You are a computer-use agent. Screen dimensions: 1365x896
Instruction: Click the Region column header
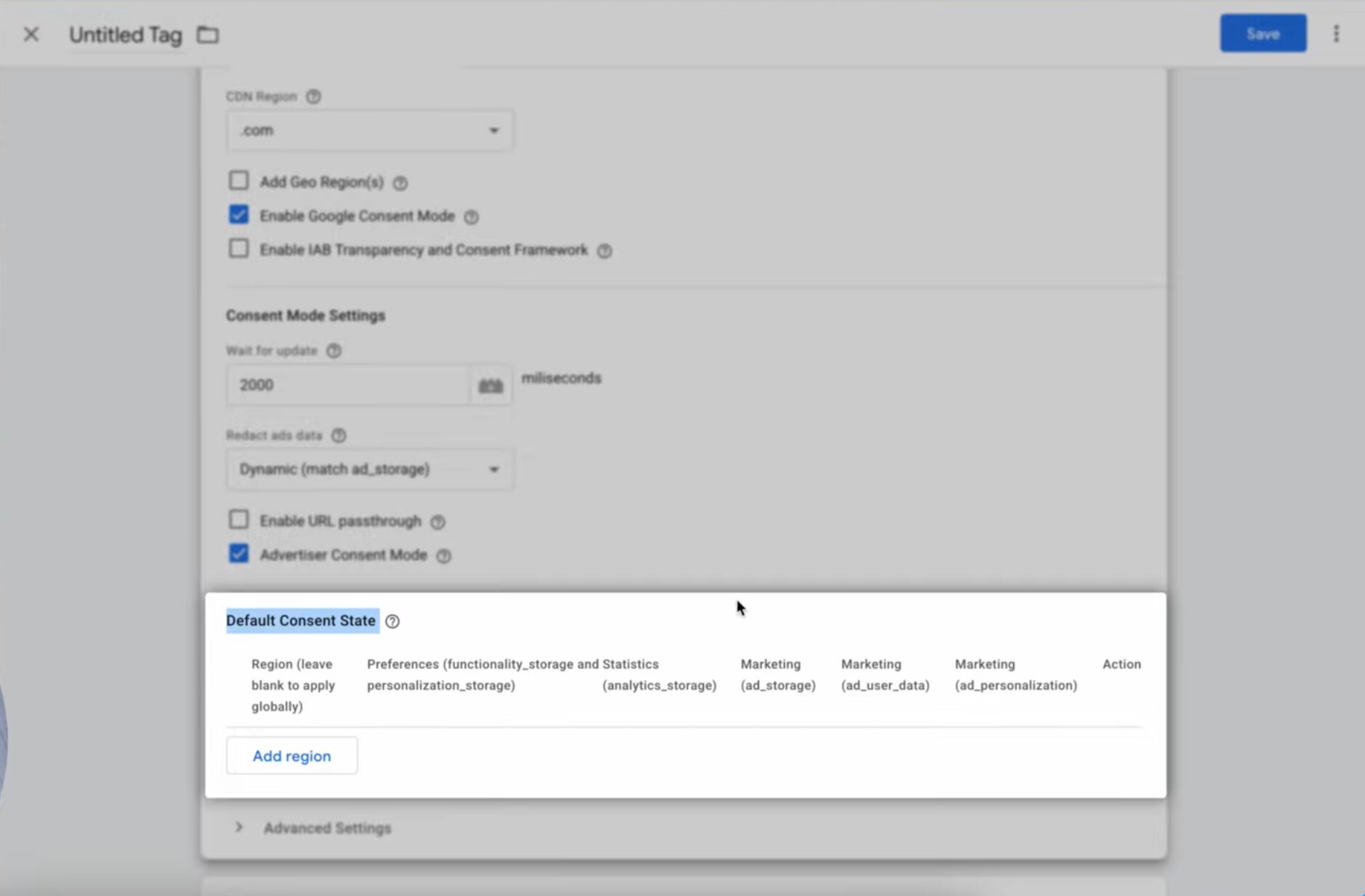click(x=293, y=685)
